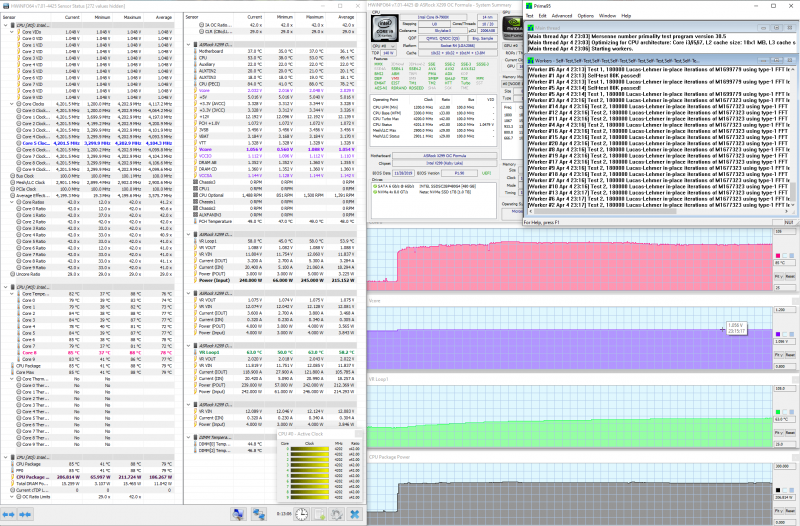
Task: Open the remote monitor computer icon in HWiNFO toolbar
Action: click(238, 514)
